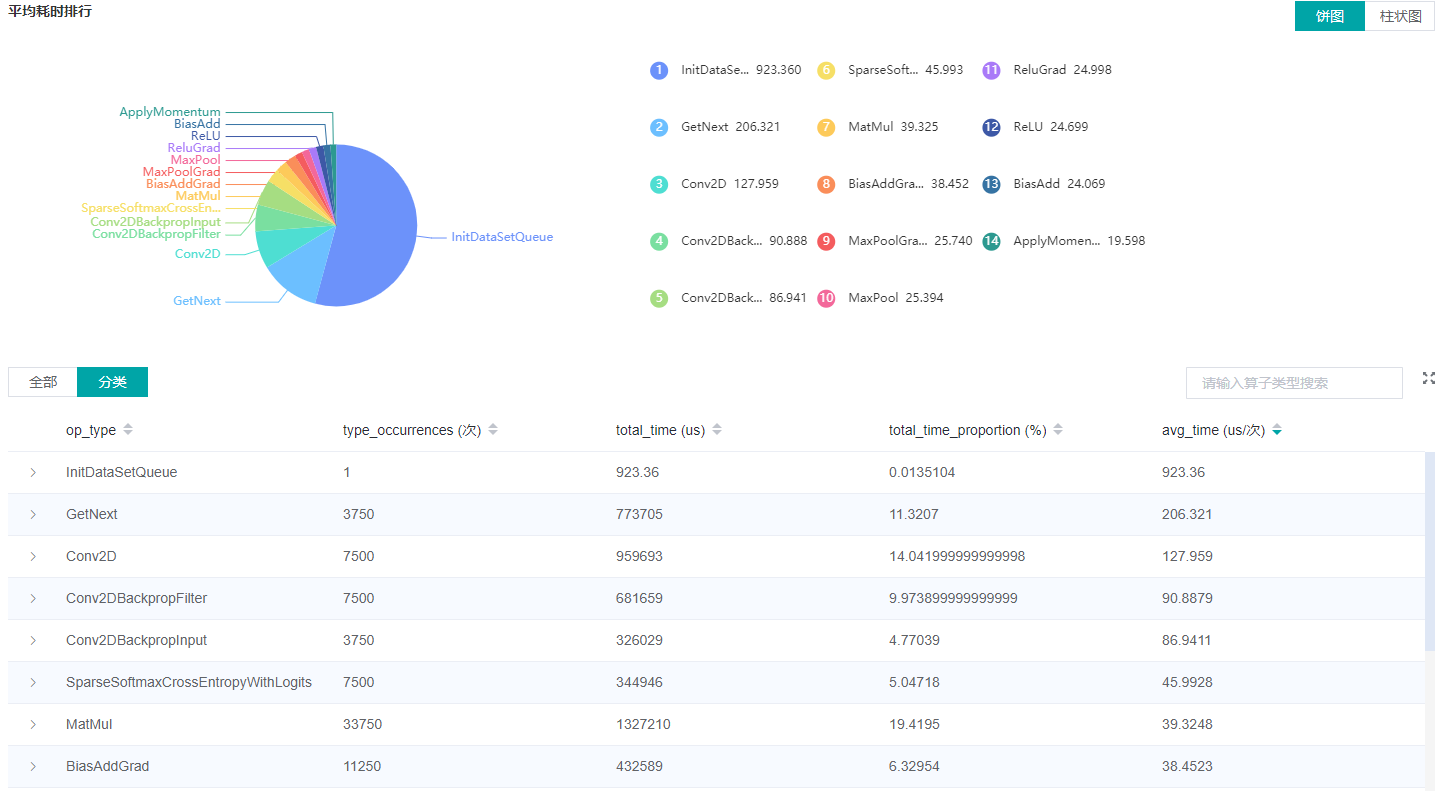The height and width of the screenshot is (801, 1455).
Task: Hide ReLU series via legend entry
Action: 1035,127
